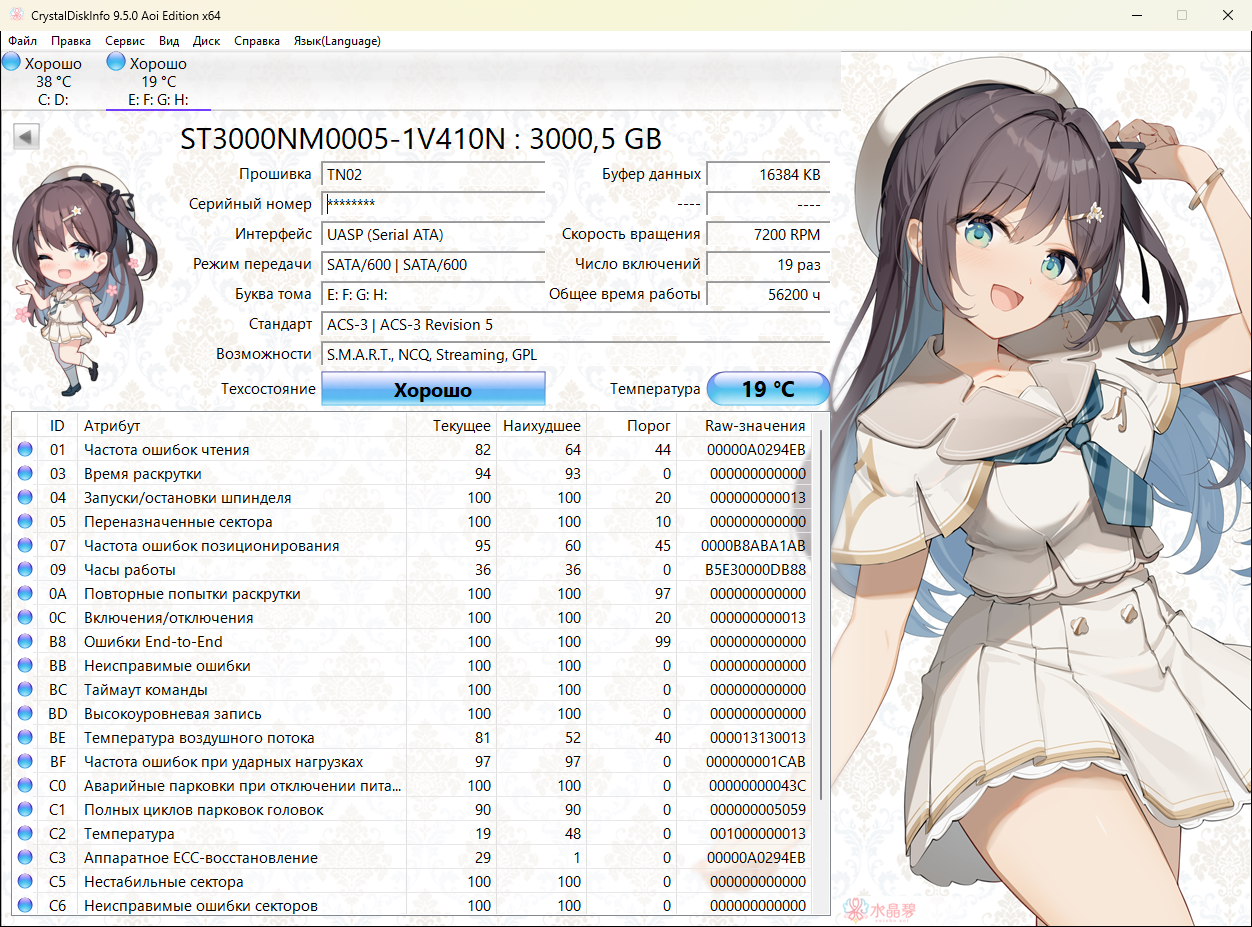Click the Хорошо health status button
This screenshot has height=927, width=1252.
[432, 390]
